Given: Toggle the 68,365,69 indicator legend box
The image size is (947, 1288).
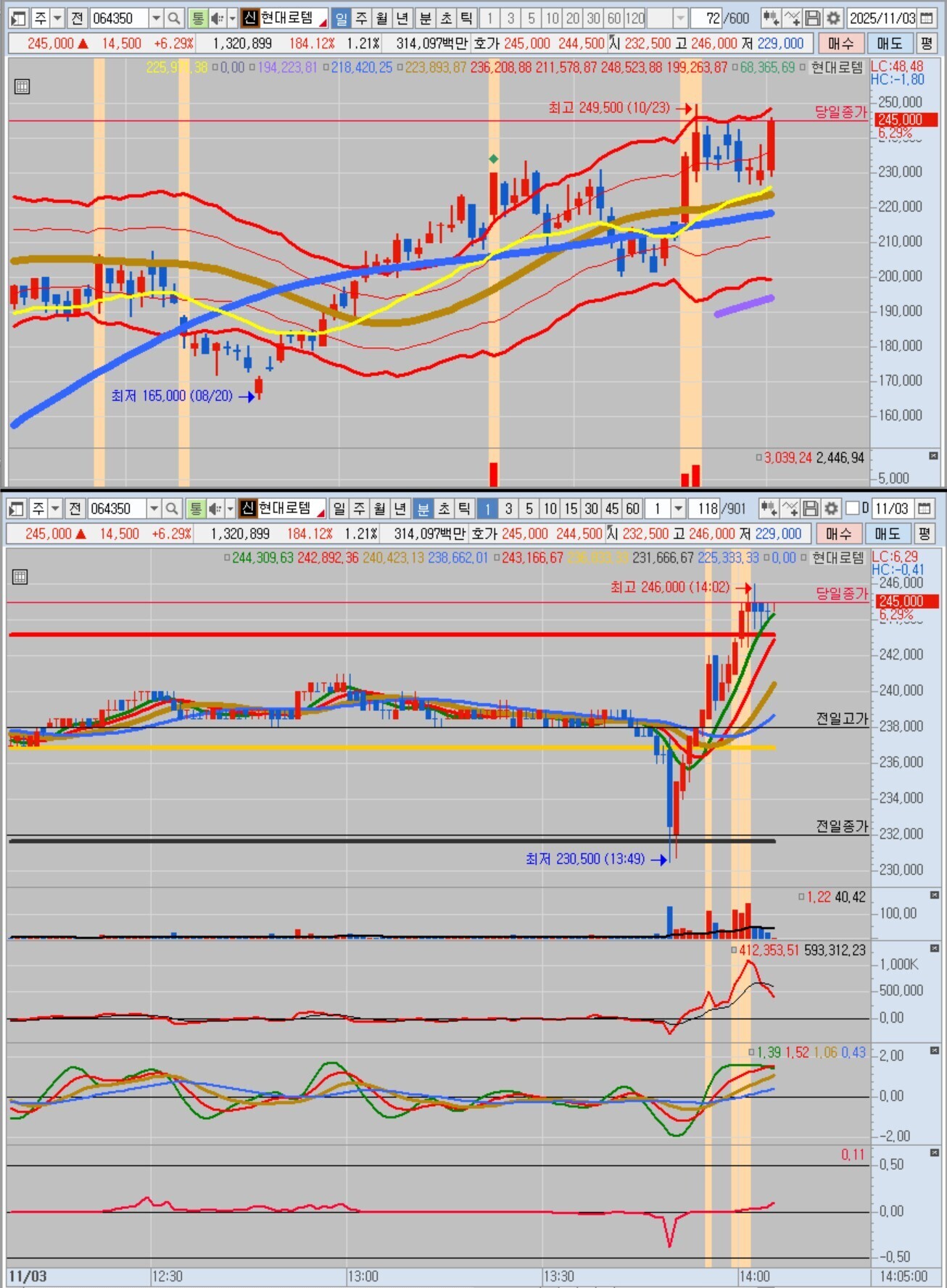Looking at the screenshot, I should click(735, 68).
